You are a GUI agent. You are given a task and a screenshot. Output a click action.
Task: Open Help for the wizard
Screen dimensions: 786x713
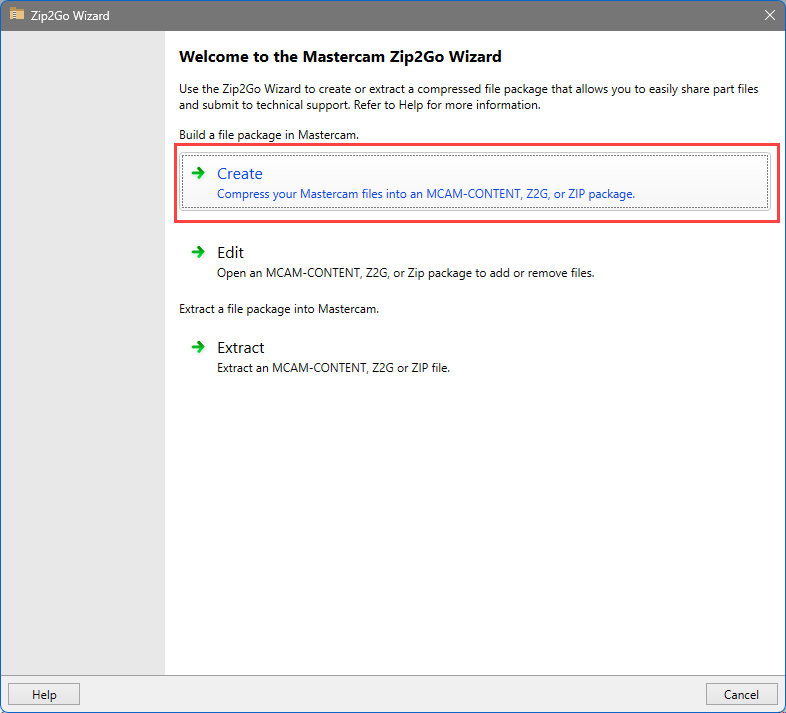point(44,694)
